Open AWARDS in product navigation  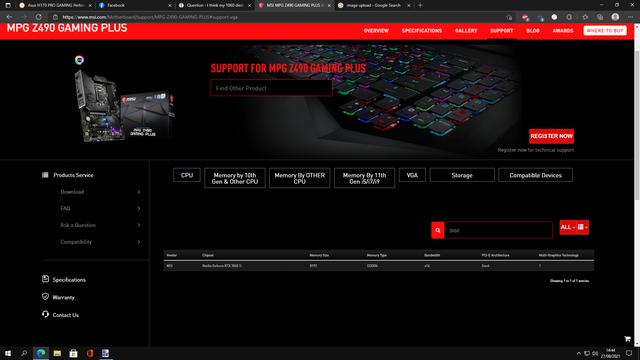pyautogui.click(x=563, y=31)
